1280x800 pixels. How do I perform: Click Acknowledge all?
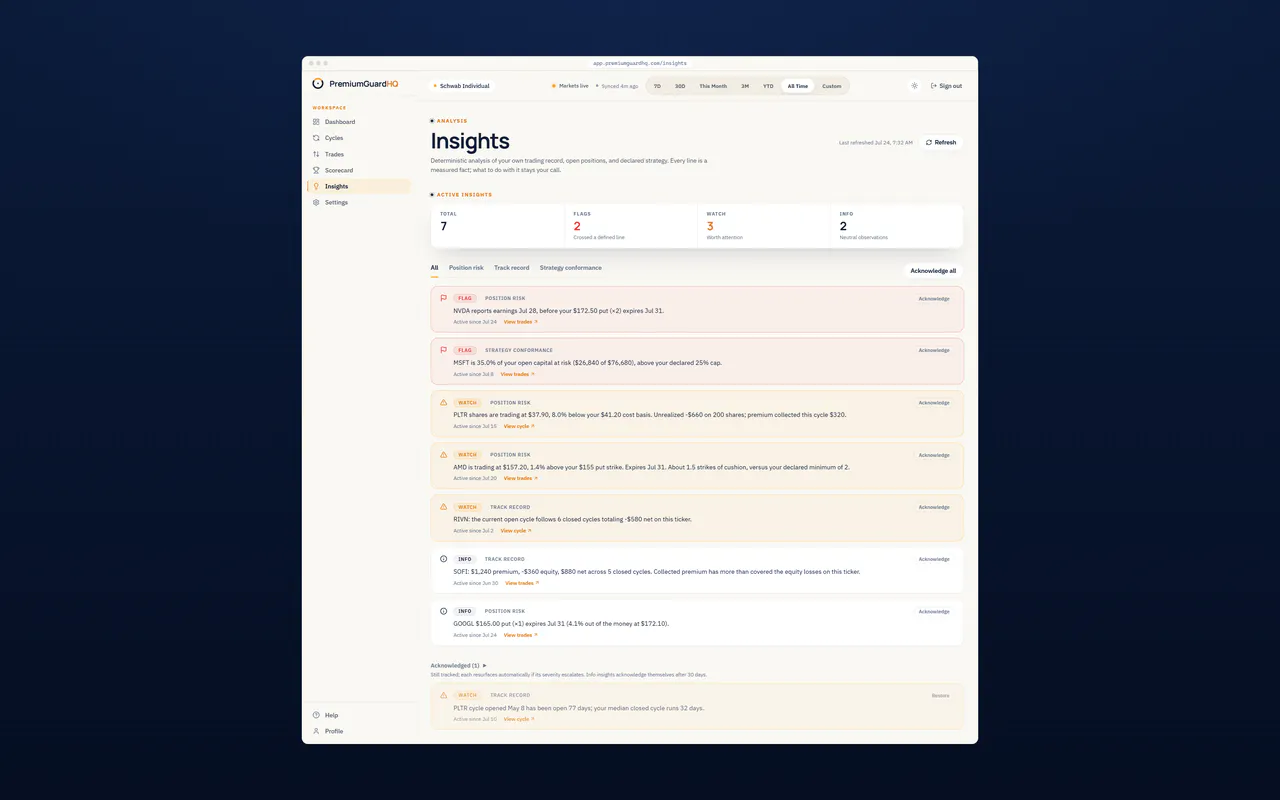[x=933, y=271]
